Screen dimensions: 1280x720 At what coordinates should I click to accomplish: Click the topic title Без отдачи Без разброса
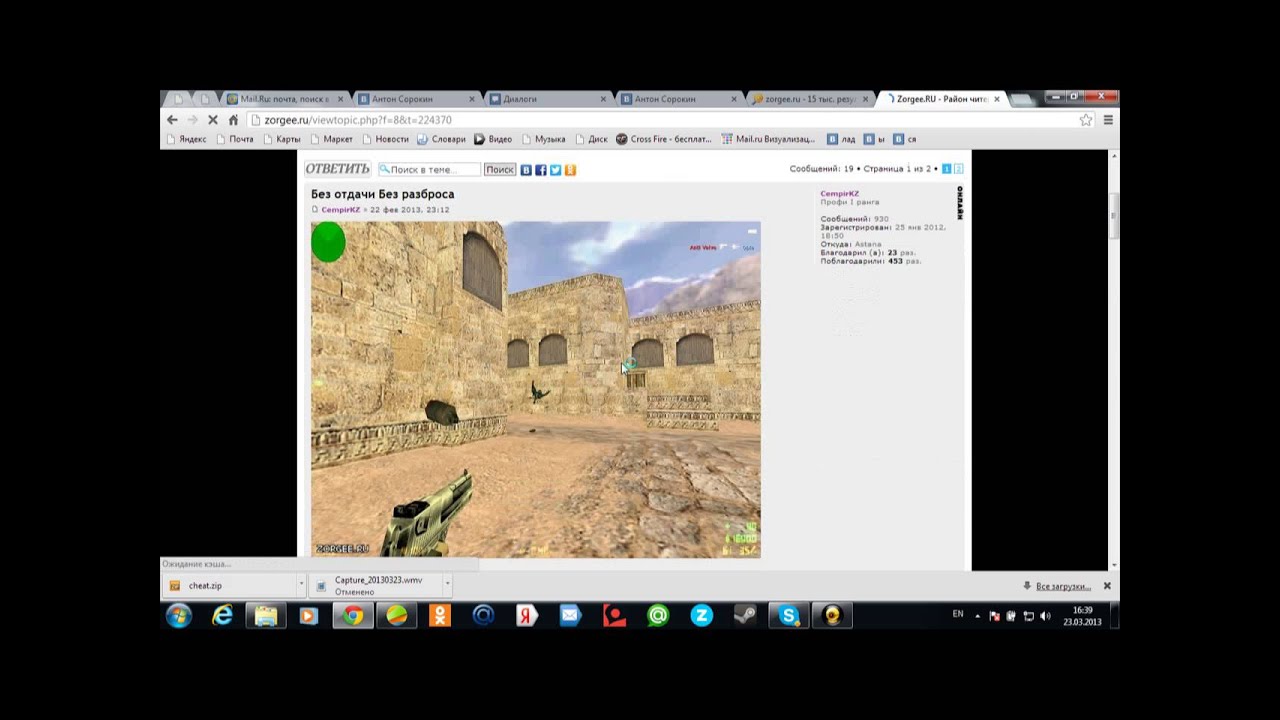click(382, 194)
